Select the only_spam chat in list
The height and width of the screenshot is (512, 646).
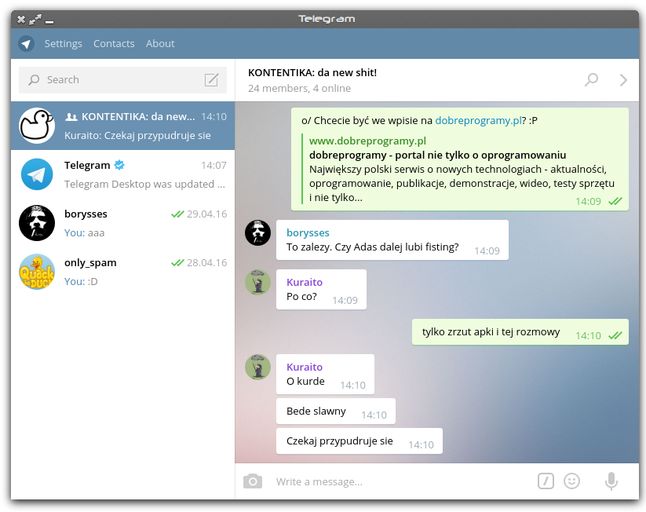point(123,271)
